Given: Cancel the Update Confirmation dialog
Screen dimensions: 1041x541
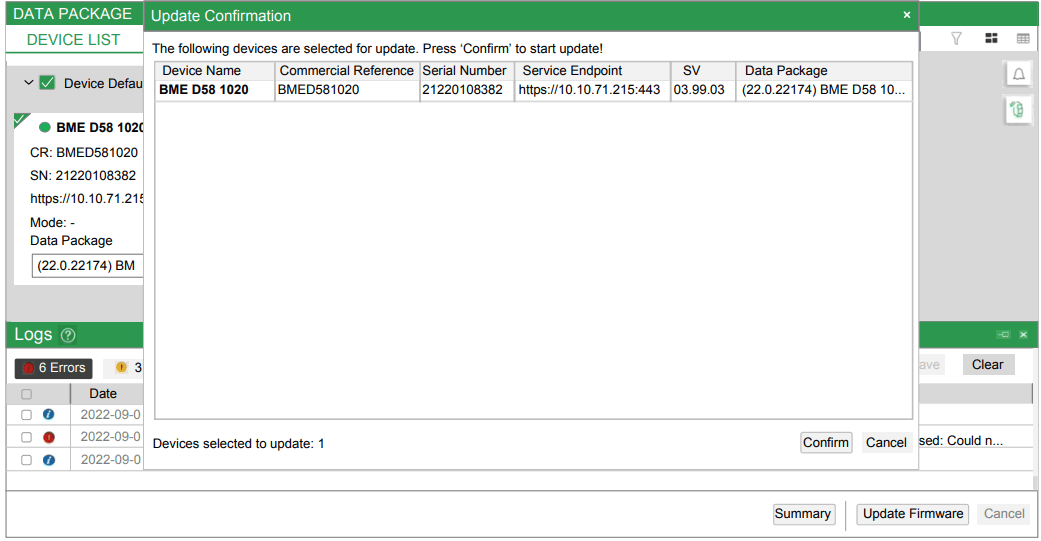Looking at the screenshot, I should [x=886, y=443].
